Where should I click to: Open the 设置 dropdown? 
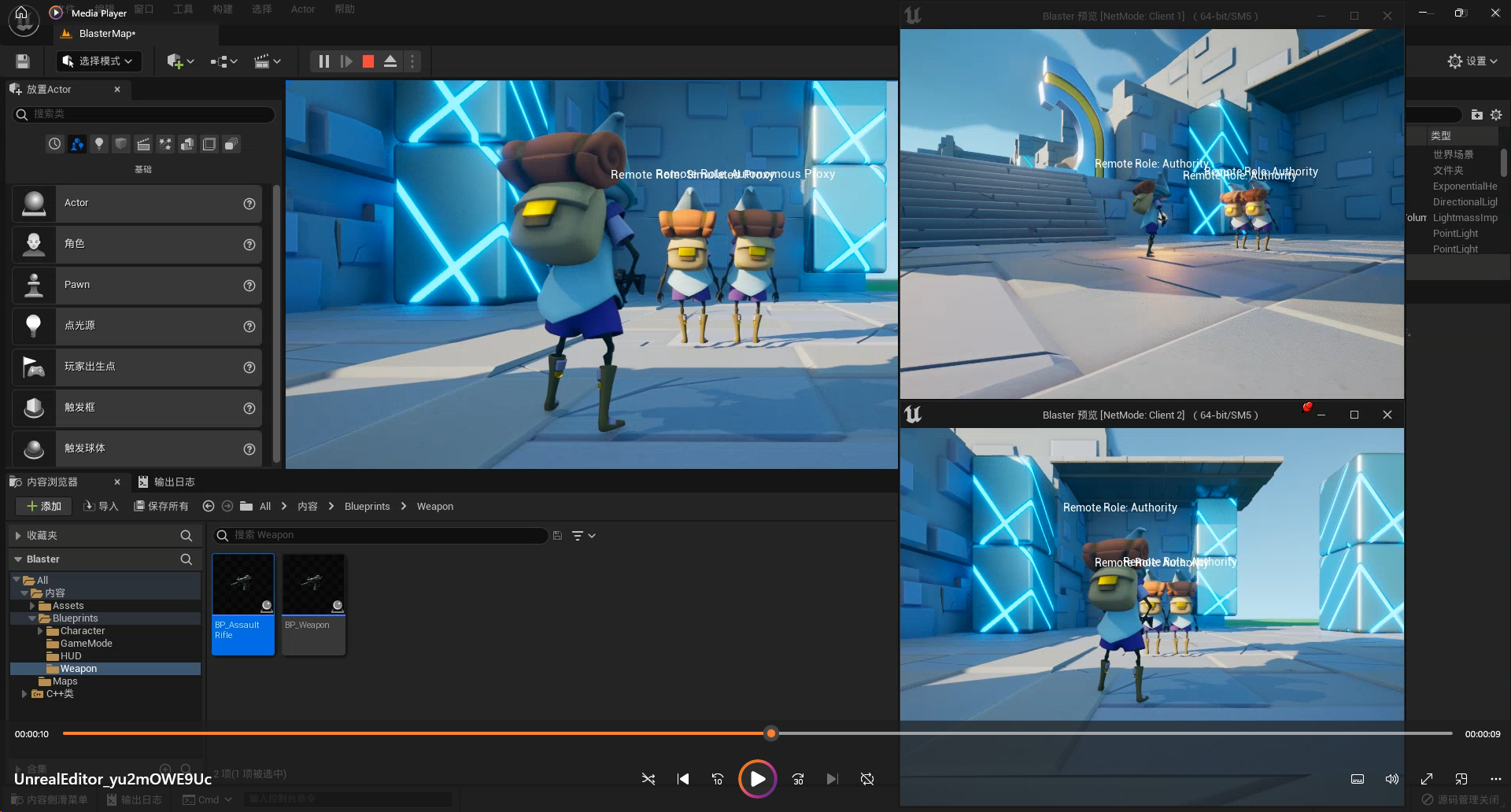point(1473,61)
